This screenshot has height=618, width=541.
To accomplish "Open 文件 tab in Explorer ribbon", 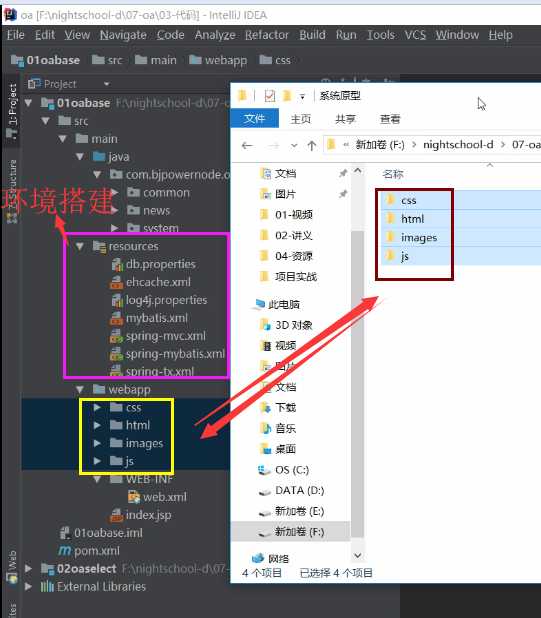I will pyautogui.click(x=255, y=119).
